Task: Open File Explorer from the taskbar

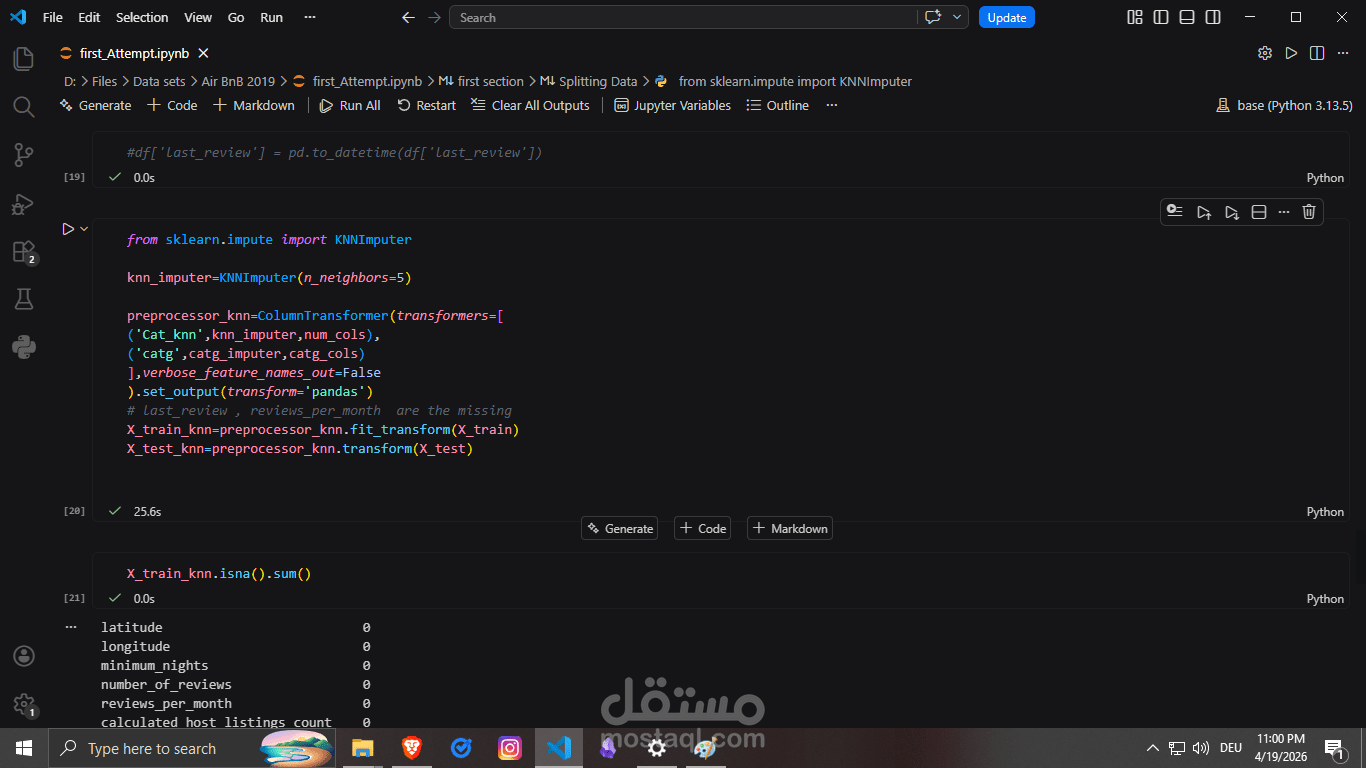Action: 362,748
